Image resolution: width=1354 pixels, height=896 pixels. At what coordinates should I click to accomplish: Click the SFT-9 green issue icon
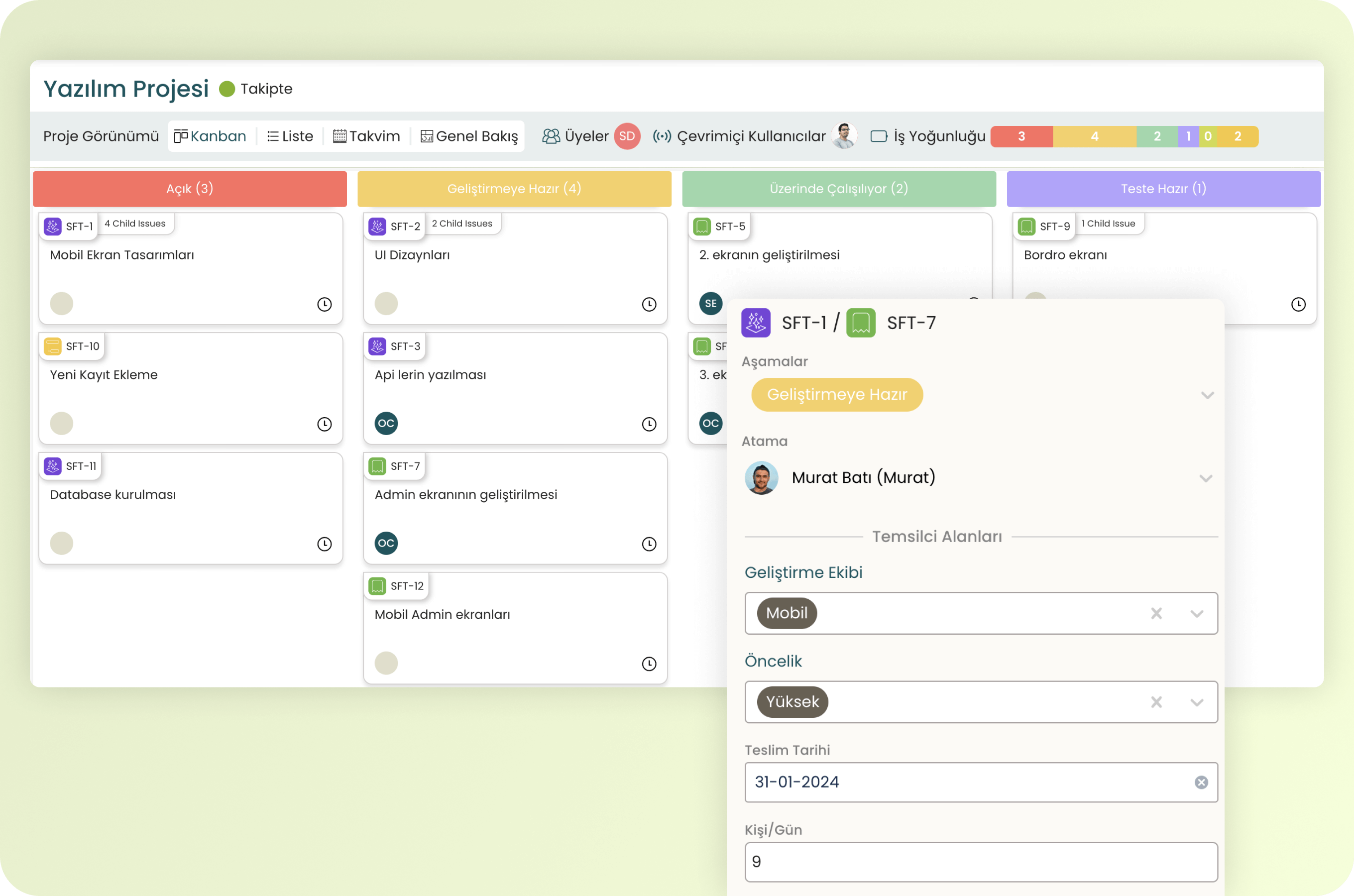pos(1026,226)
